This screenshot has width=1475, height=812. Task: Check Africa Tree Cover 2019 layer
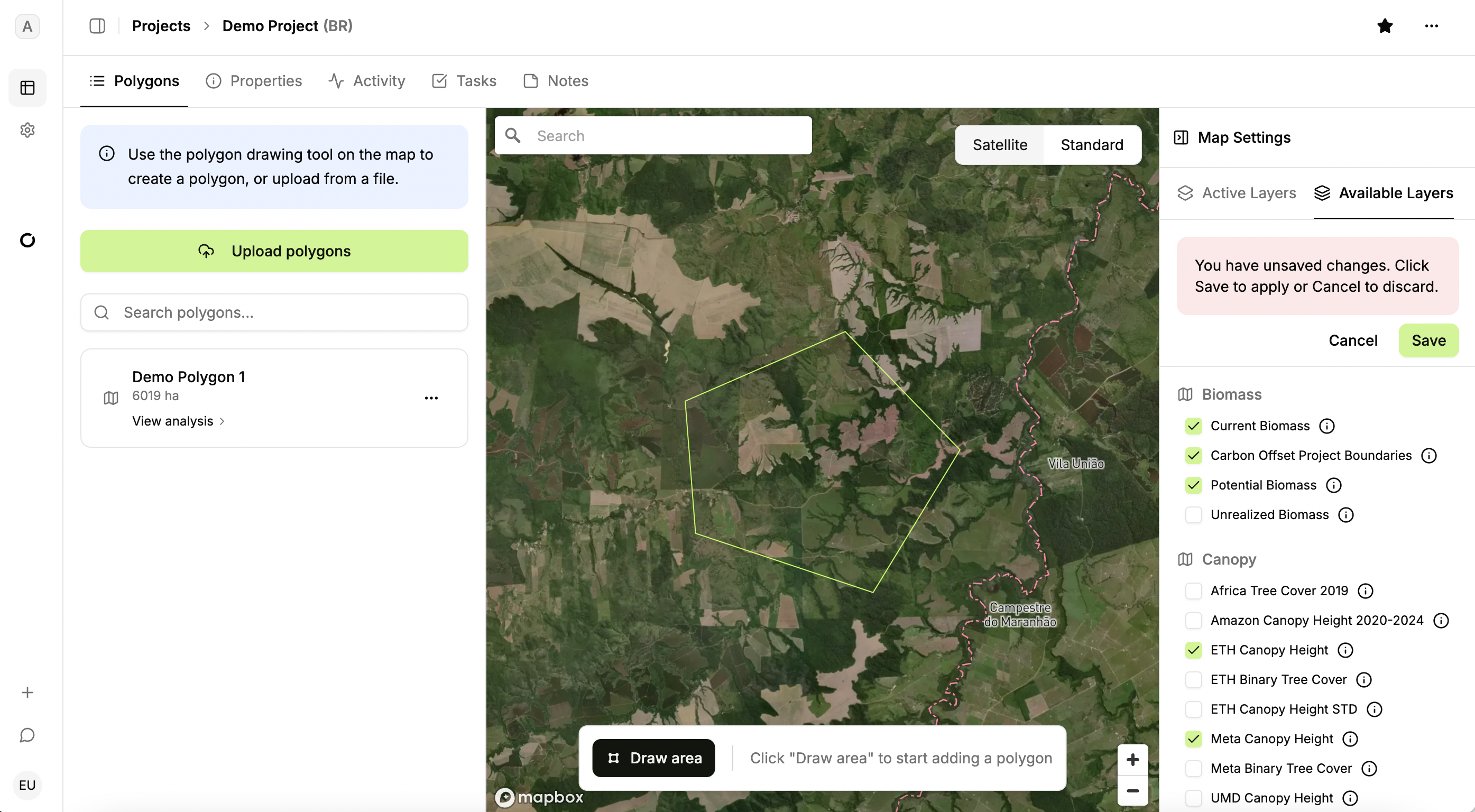point(1193,590)
